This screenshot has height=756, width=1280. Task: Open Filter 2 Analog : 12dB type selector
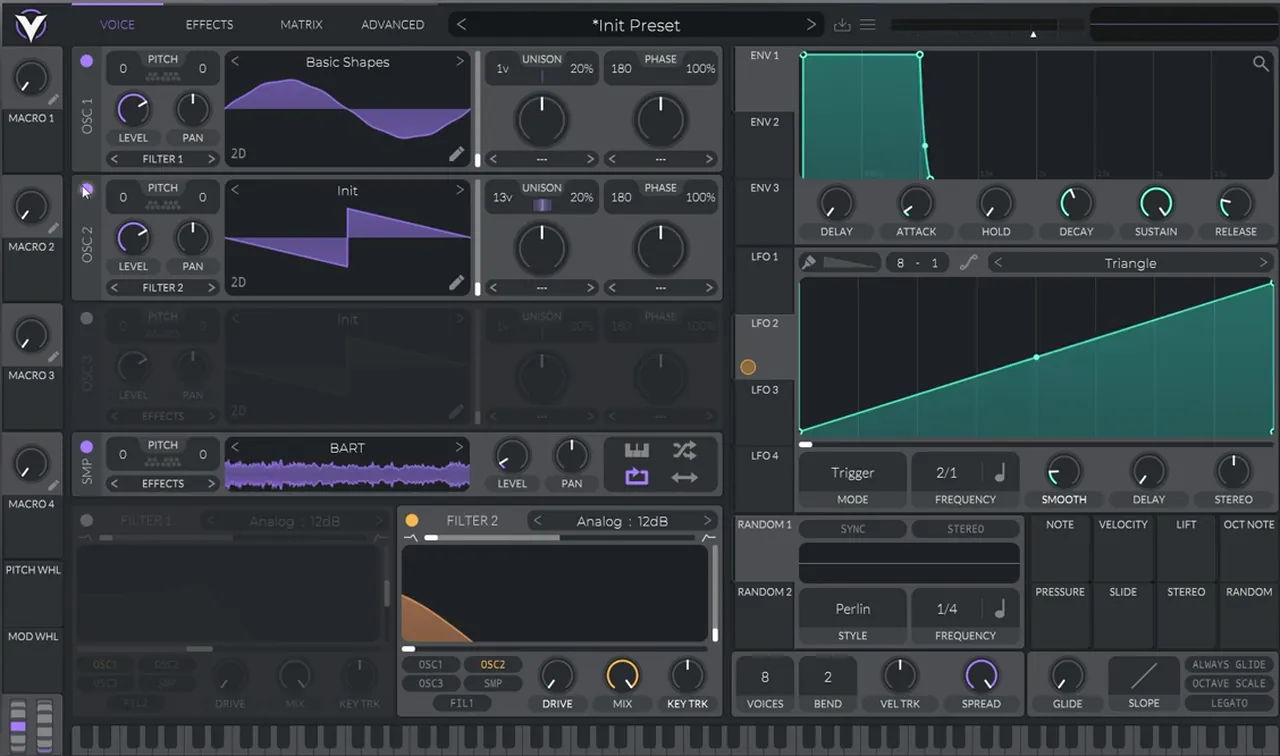(x=623, y=521)
